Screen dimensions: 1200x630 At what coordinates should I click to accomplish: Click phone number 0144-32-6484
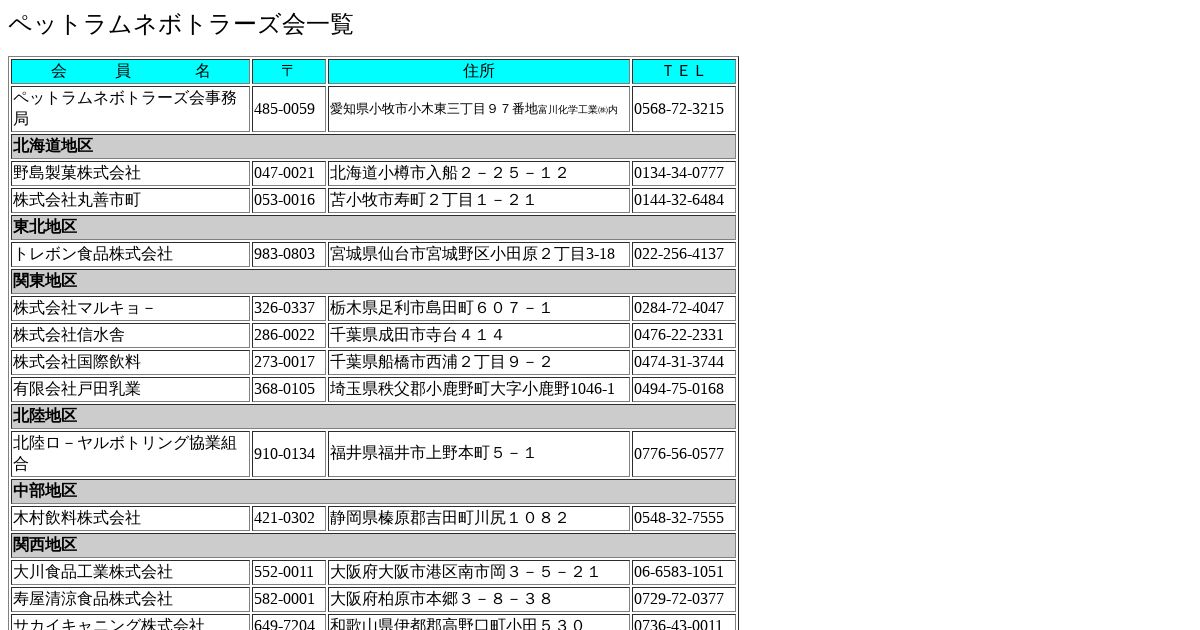pyautogui.click(x=679, y=200)
